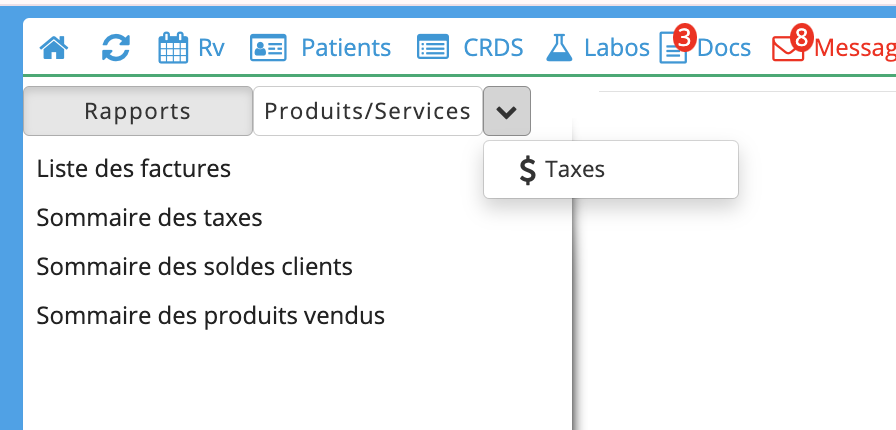Screen dimensions: 896x430
Task: Click the Labos flask icon
Action: click(x=559, y=47)
